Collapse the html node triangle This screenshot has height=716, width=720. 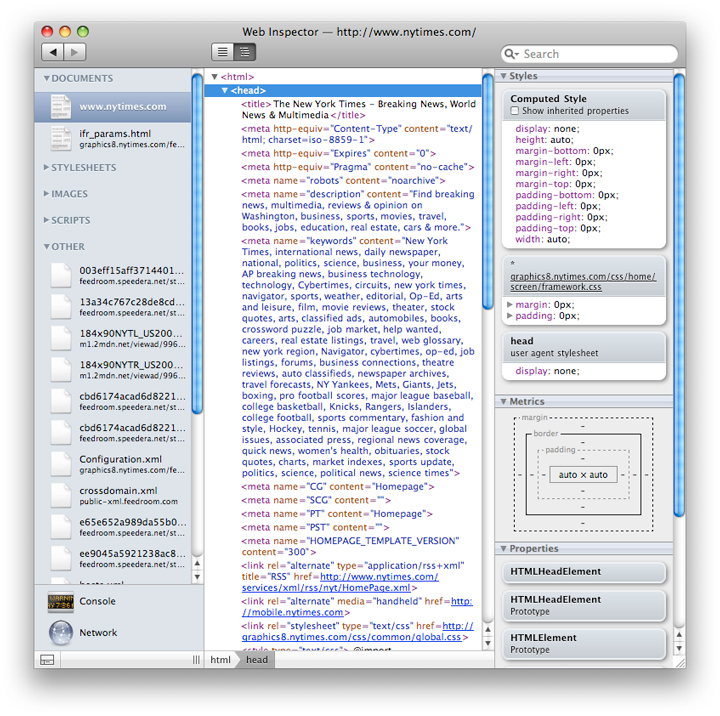point(214,77)
